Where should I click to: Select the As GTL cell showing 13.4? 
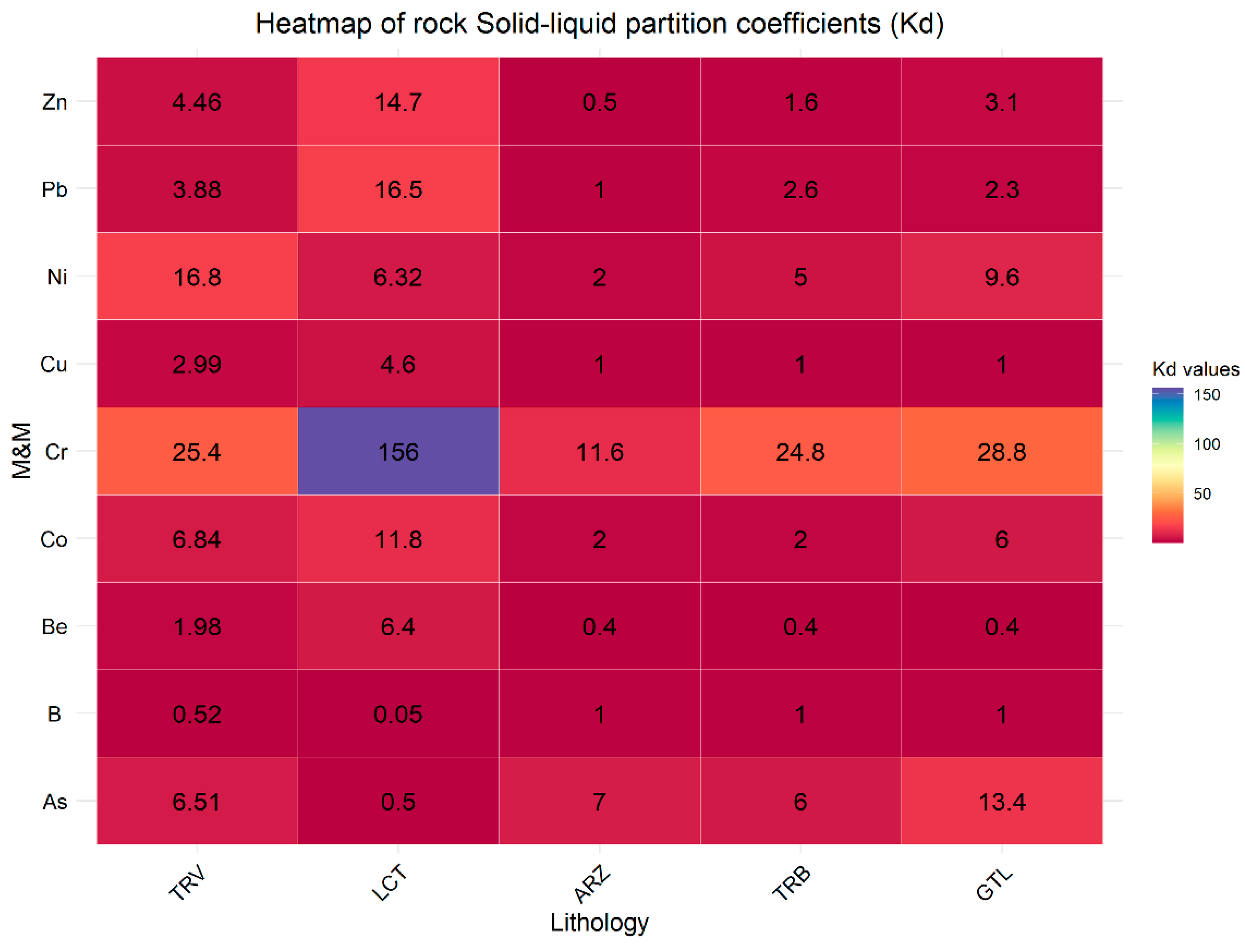tap(1001, 801)
